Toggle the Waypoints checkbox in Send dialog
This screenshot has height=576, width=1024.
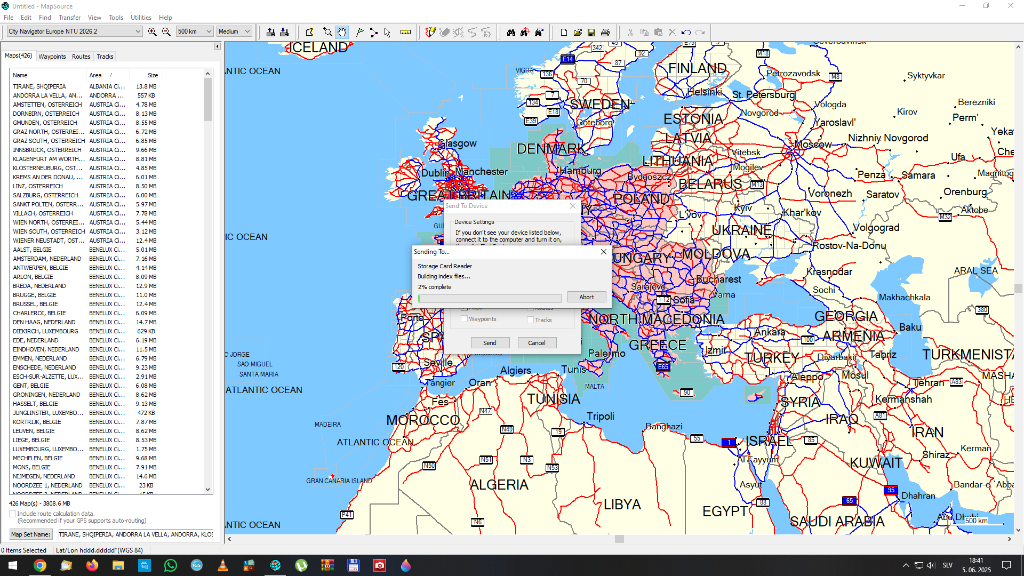(x=464, y=319)
